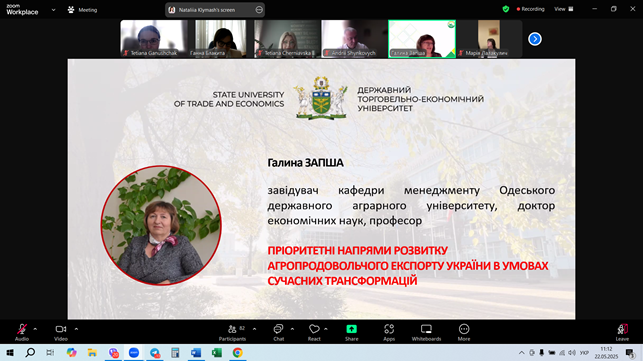643x361 pixels.
Task: Unmute the microphone with Audio button
Action: (x=22, y=332)
